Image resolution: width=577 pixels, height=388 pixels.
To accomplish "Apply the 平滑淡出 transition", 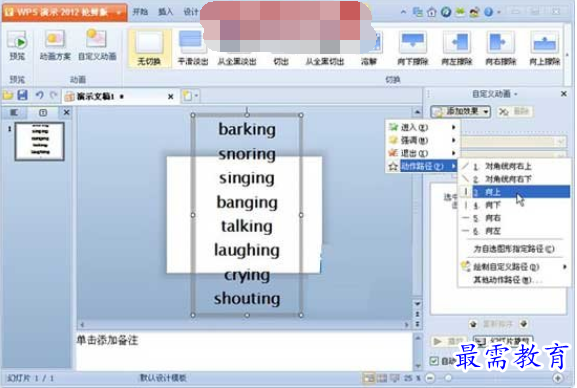I will [192, 48].
